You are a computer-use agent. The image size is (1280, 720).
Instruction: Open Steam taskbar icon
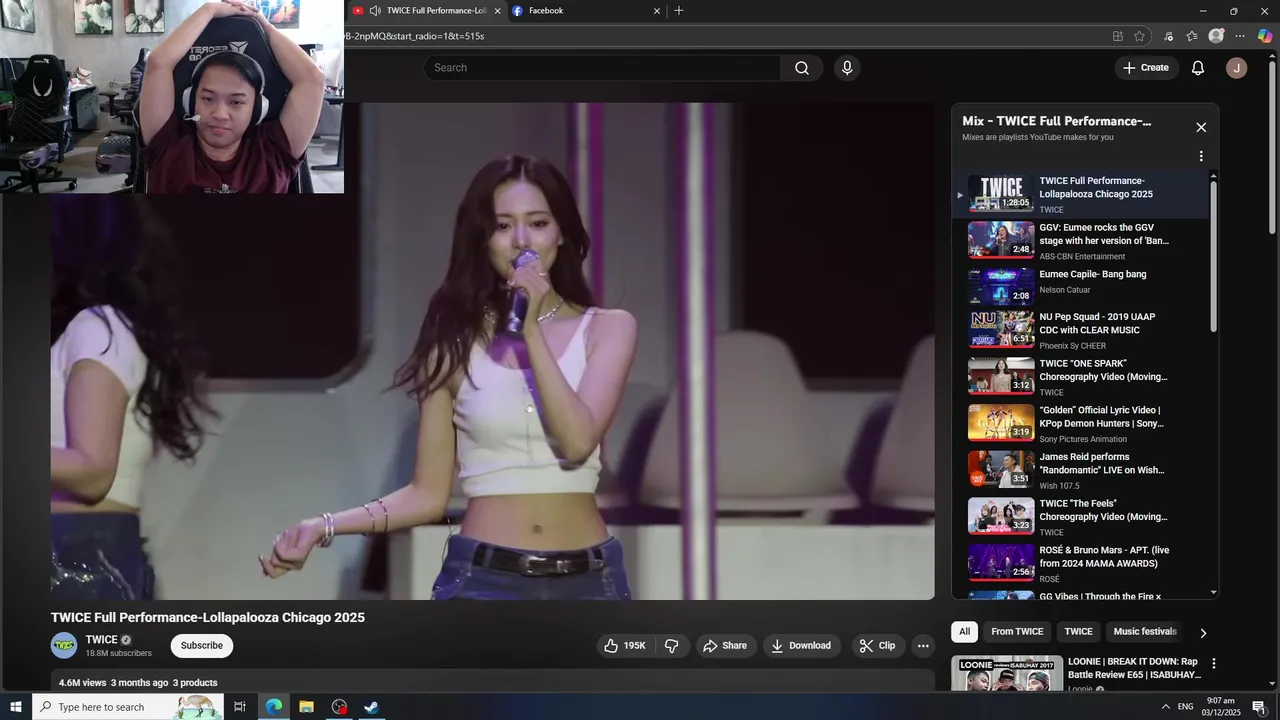[371, 707]
